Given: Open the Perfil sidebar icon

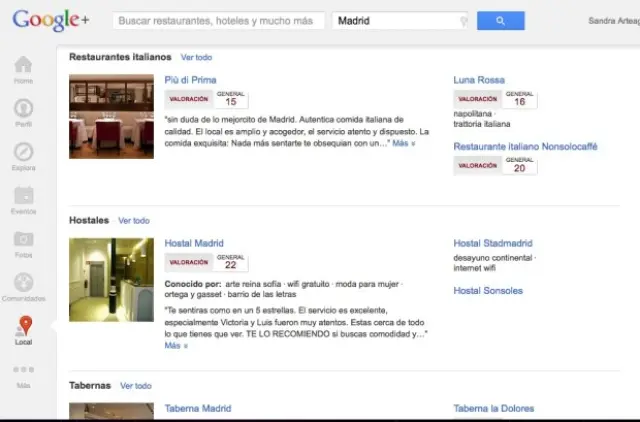Looking at the screenshot, I should [24, 109].
